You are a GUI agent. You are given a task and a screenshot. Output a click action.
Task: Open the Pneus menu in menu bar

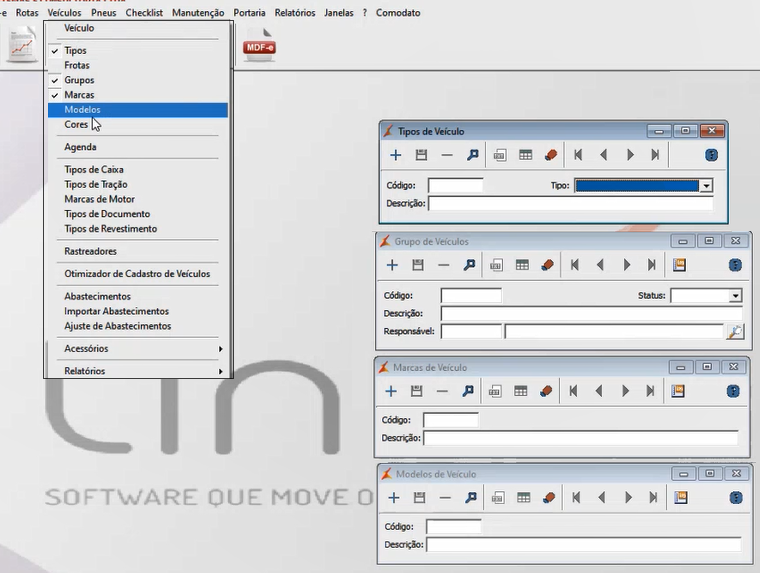104,13
